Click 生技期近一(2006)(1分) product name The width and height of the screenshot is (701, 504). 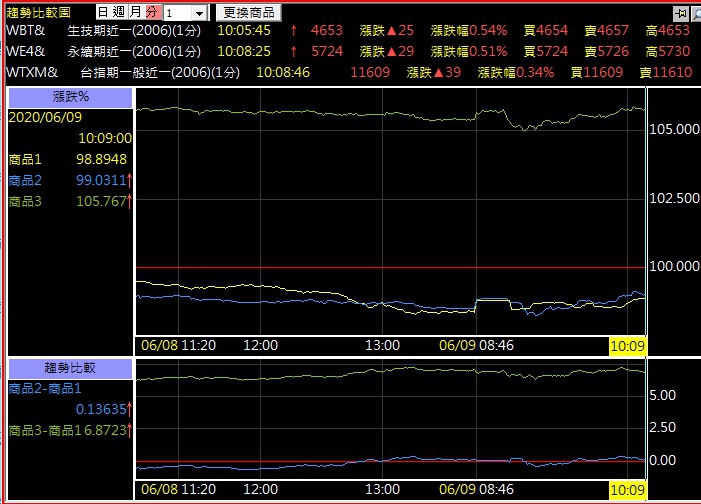click(x=134, y=30)
